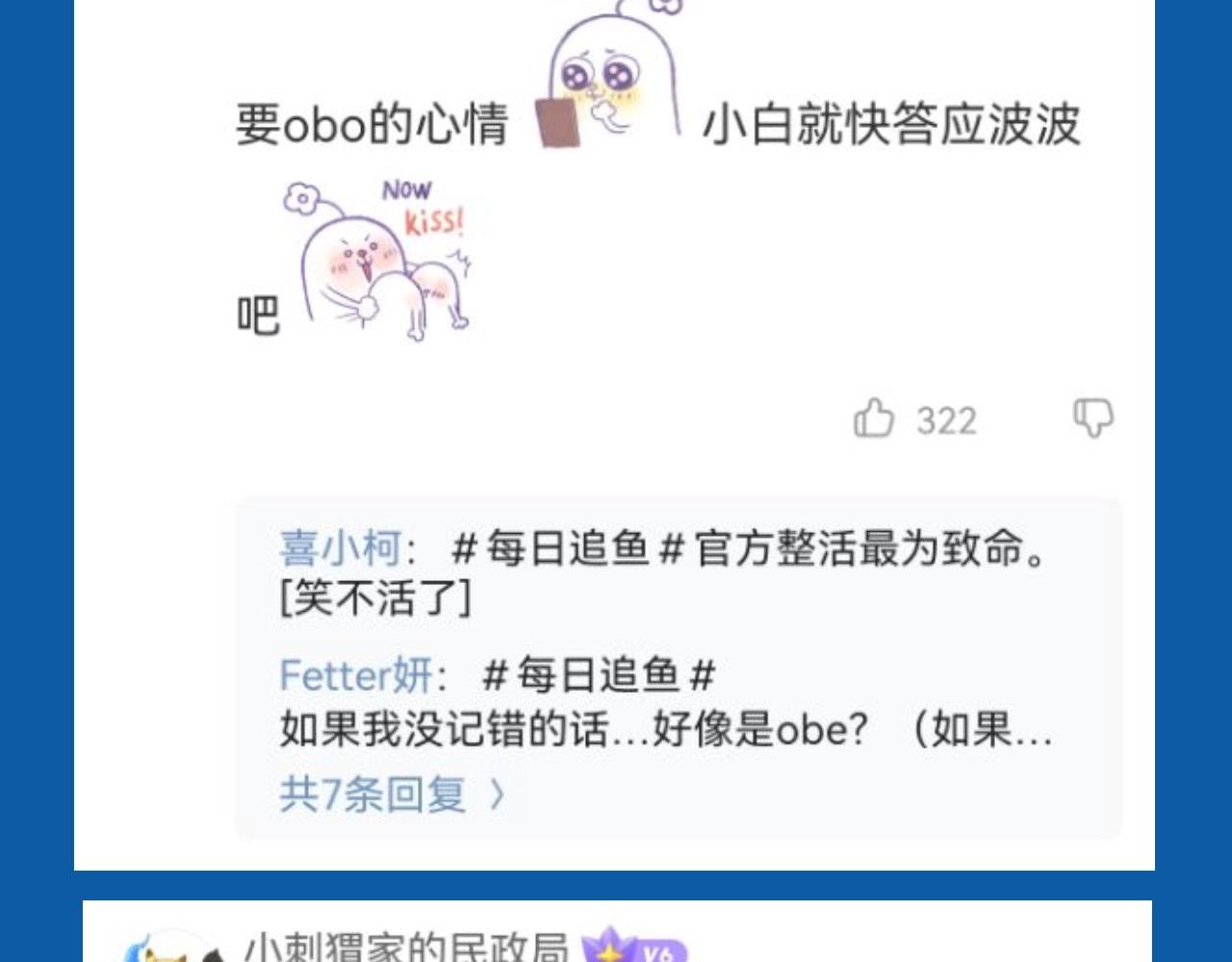Open #每日追鱼# hashtag in 喜小柯's reply
This screenshot has height=962, width=1232.
[568, 548]
